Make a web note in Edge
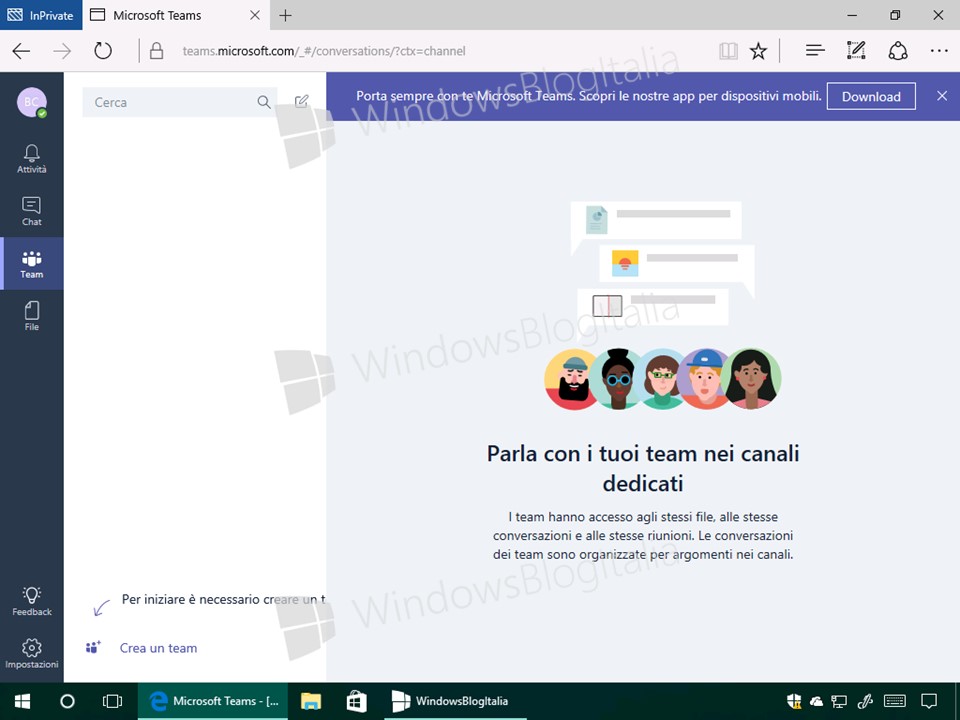This screenshot has height=720, width=960. (x=856, y=51)
